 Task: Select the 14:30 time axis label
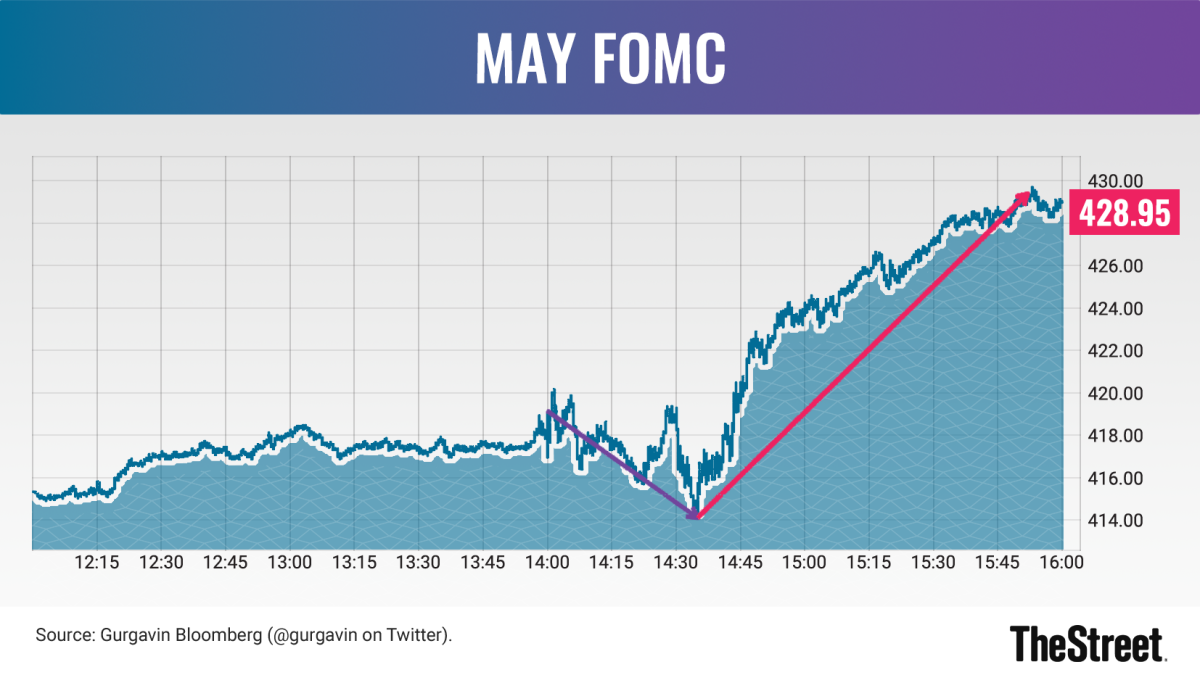[x=675, y=562]
